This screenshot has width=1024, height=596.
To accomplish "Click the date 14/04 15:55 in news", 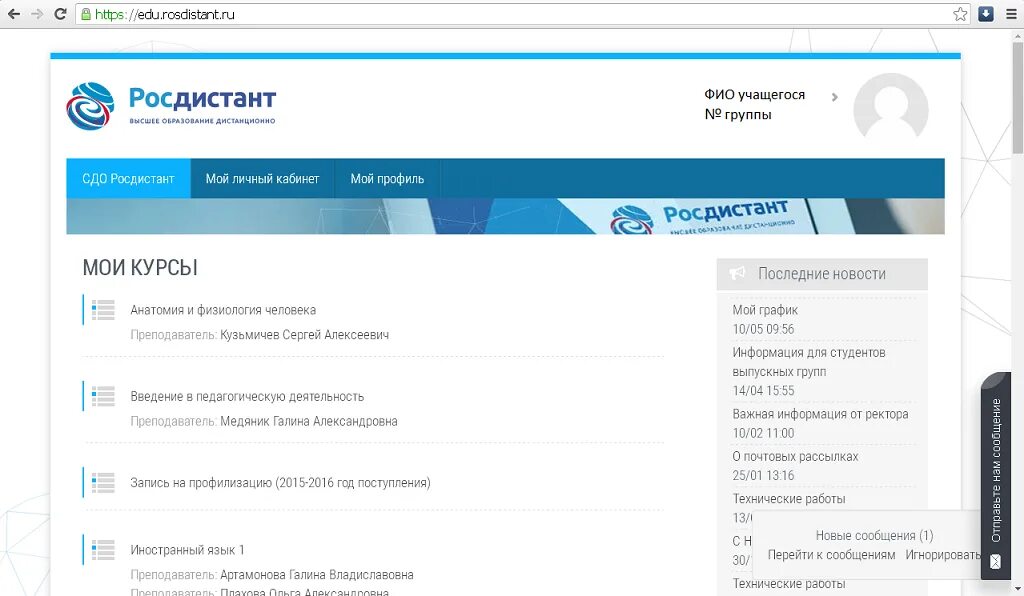I will click(x=763, y=390).
